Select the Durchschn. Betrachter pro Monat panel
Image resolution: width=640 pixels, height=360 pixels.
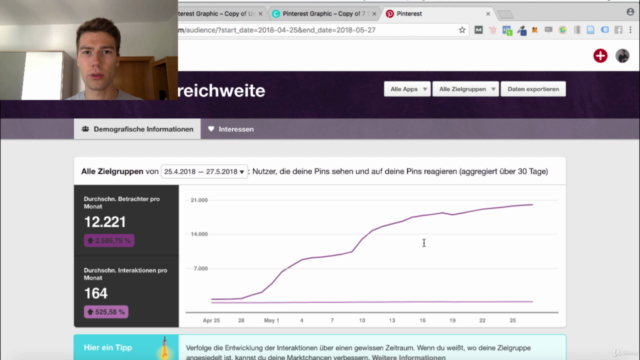[x=126, y=220]
